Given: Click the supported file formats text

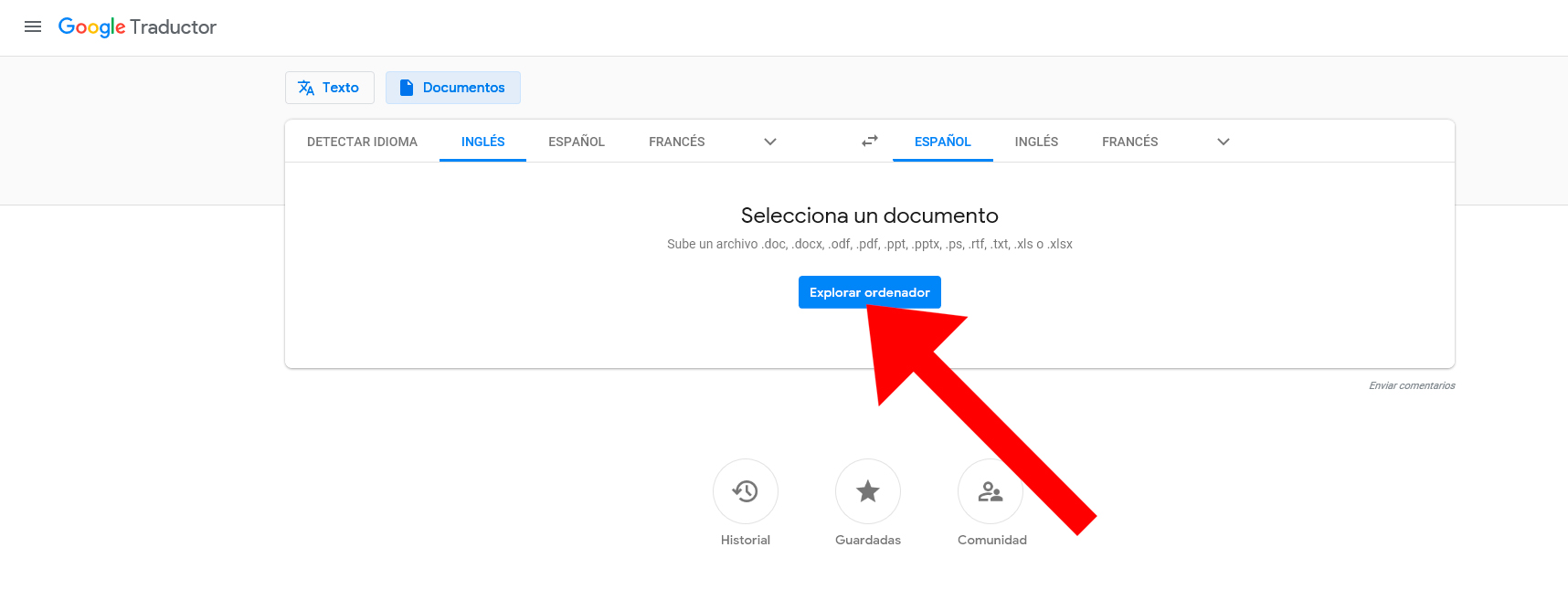Looking at the screenshot, I should pyautogui.click(x=870, y=244).
